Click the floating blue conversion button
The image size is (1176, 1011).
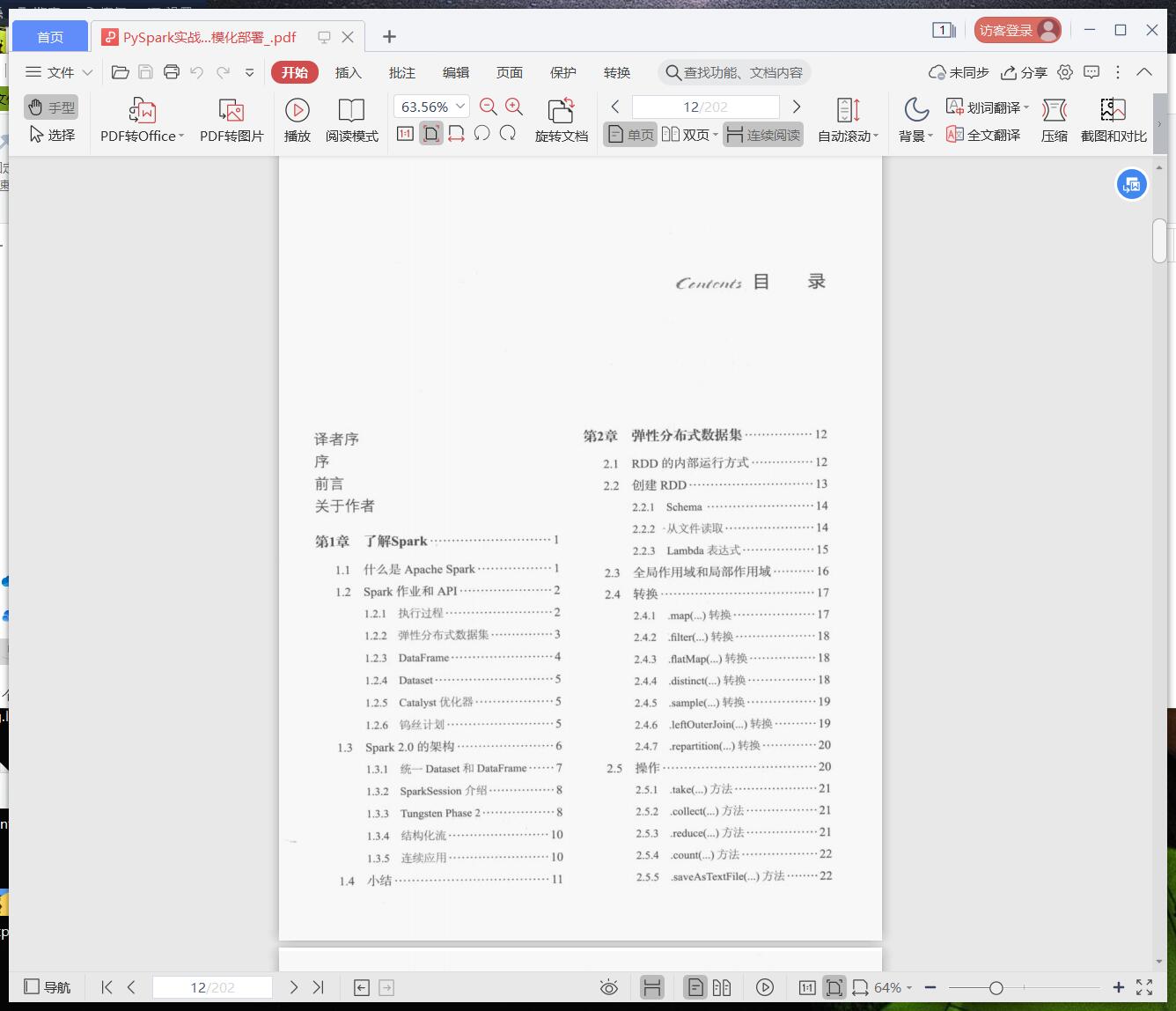[1132, 185]
